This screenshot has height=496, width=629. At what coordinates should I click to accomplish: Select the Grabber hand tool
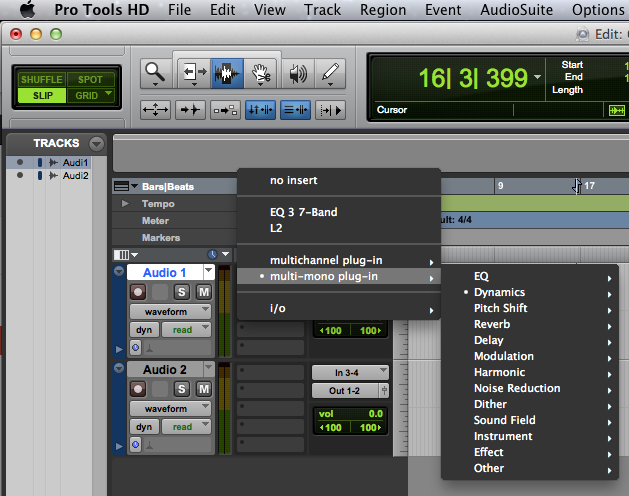pyautogui.click(x=260, y=73)
